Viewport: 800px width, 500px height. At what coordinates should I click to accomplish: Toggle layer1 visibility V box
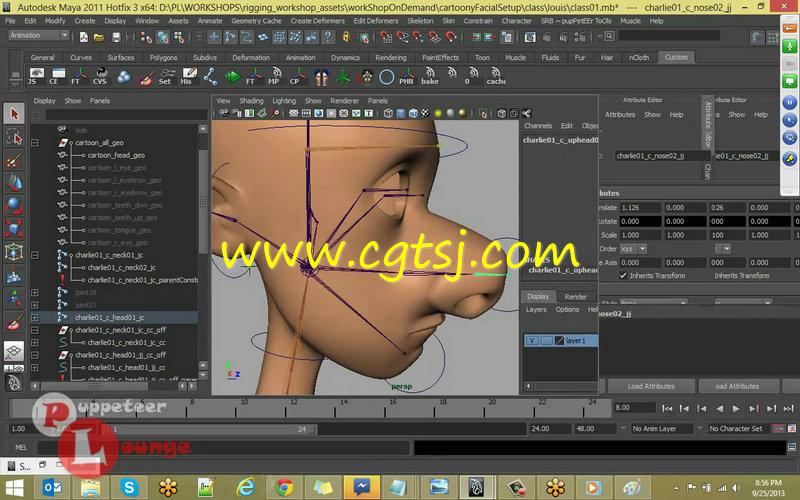532,340
